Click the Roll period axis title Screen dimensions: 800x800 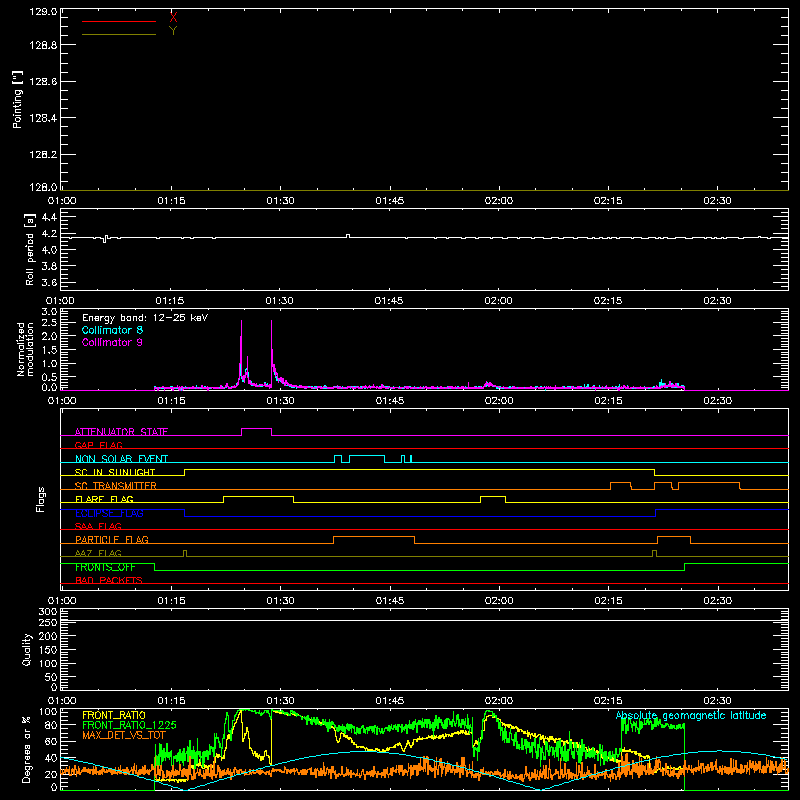pos(30,249)
